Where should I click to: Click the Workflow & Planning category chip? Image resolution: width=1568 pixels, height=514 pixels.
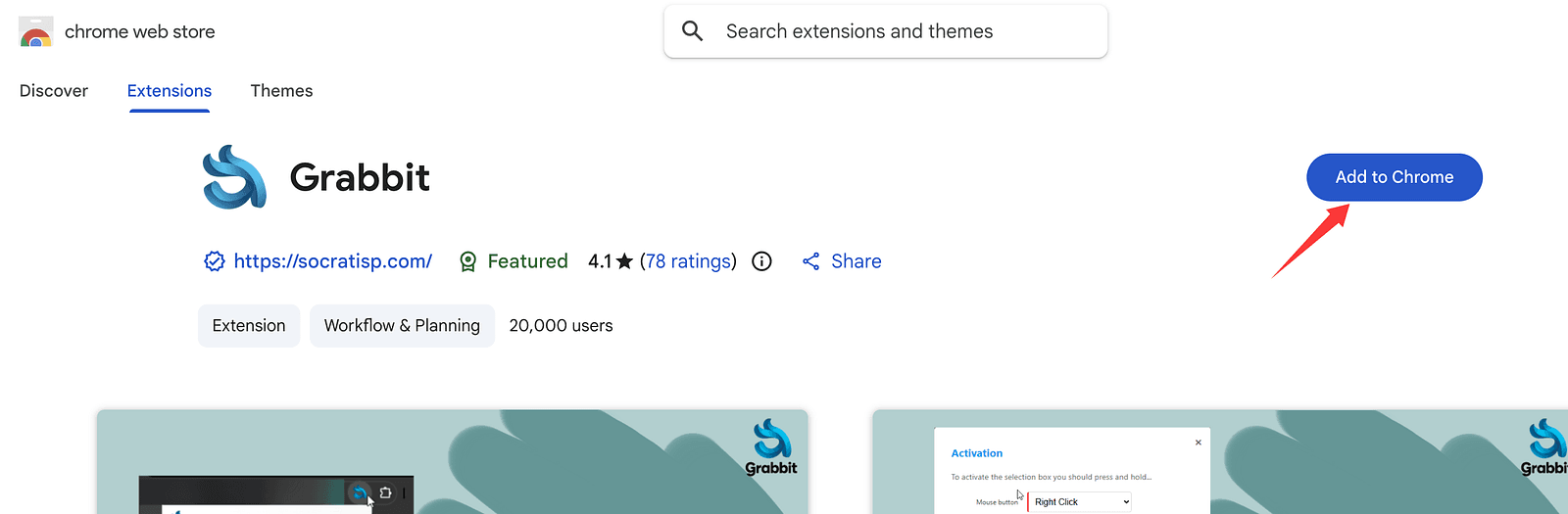402,326
